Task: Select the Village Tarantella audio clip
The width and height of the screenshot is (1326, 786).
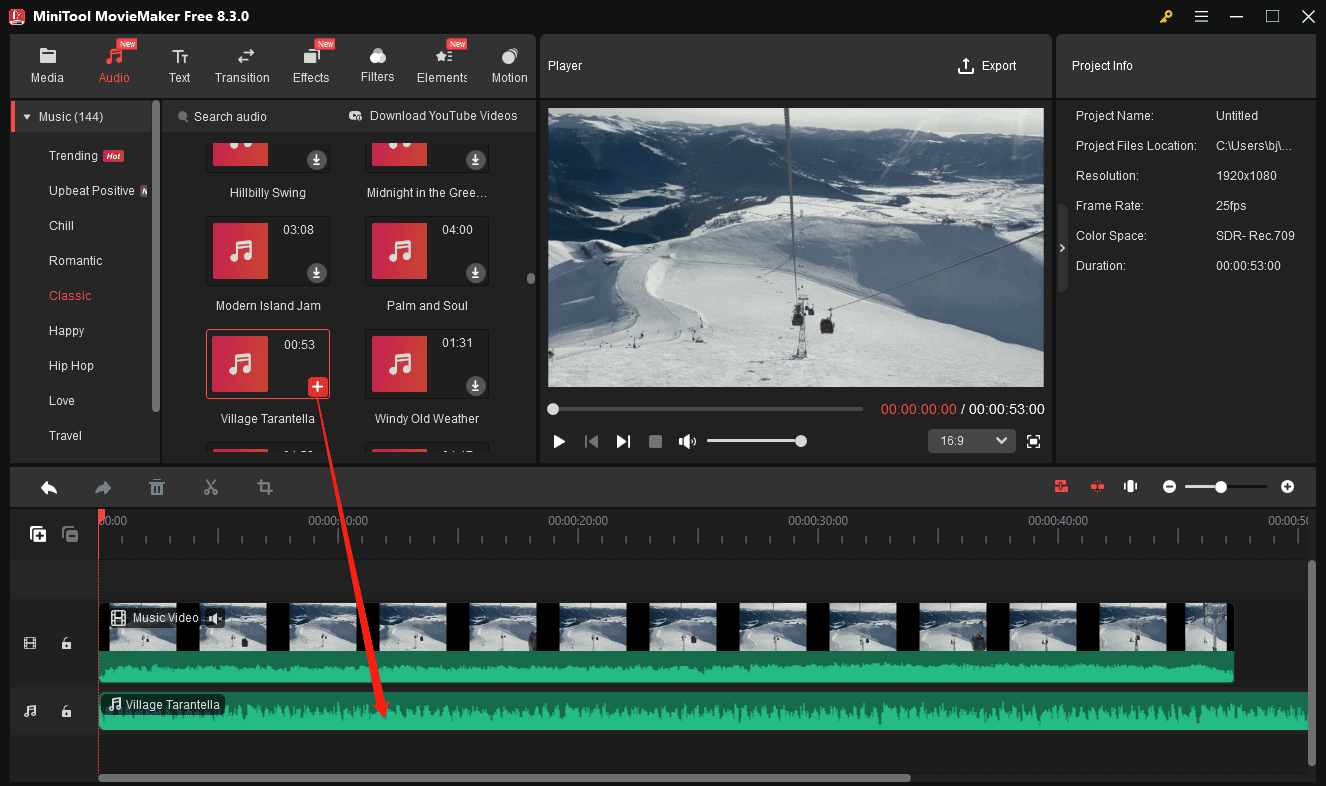Action: point(704,711)
